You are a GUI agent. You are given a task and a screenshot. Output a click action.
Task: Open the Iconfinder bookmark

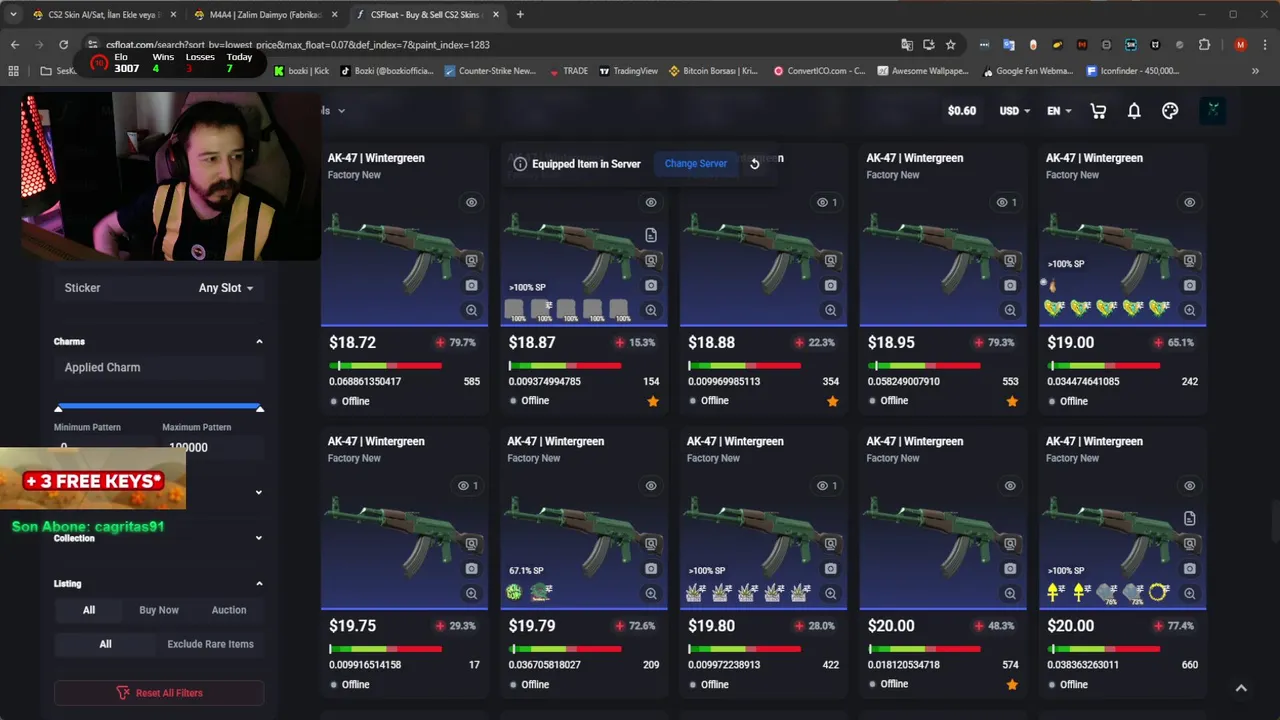pos(1131,71)
